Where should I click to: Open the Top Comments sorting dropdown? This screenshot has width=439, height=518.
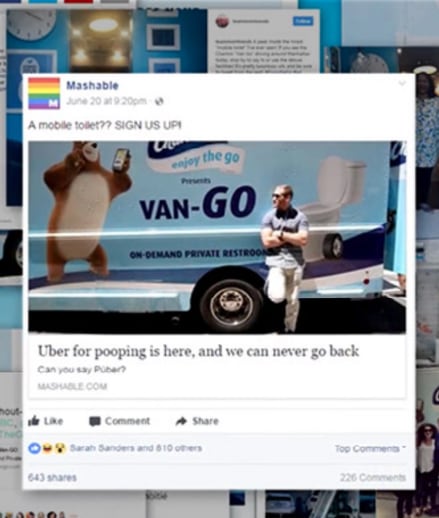coord(370,449)
